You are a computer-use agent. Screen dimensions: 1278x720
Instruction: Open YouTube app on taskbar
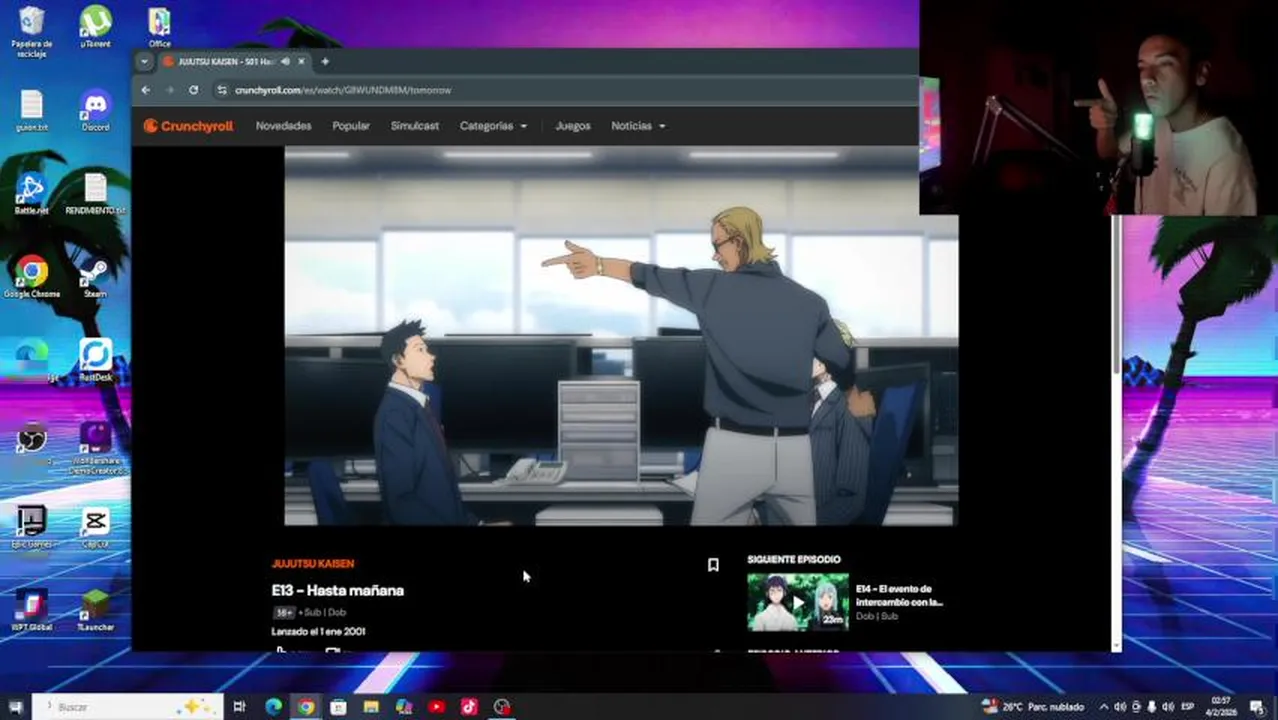tap(436, 707)
